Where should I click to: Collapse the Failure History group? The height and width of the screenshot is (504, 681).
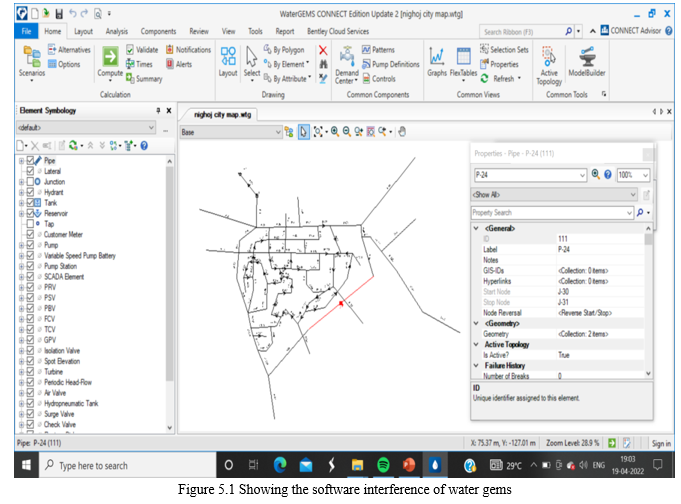[x=476, y=365]
